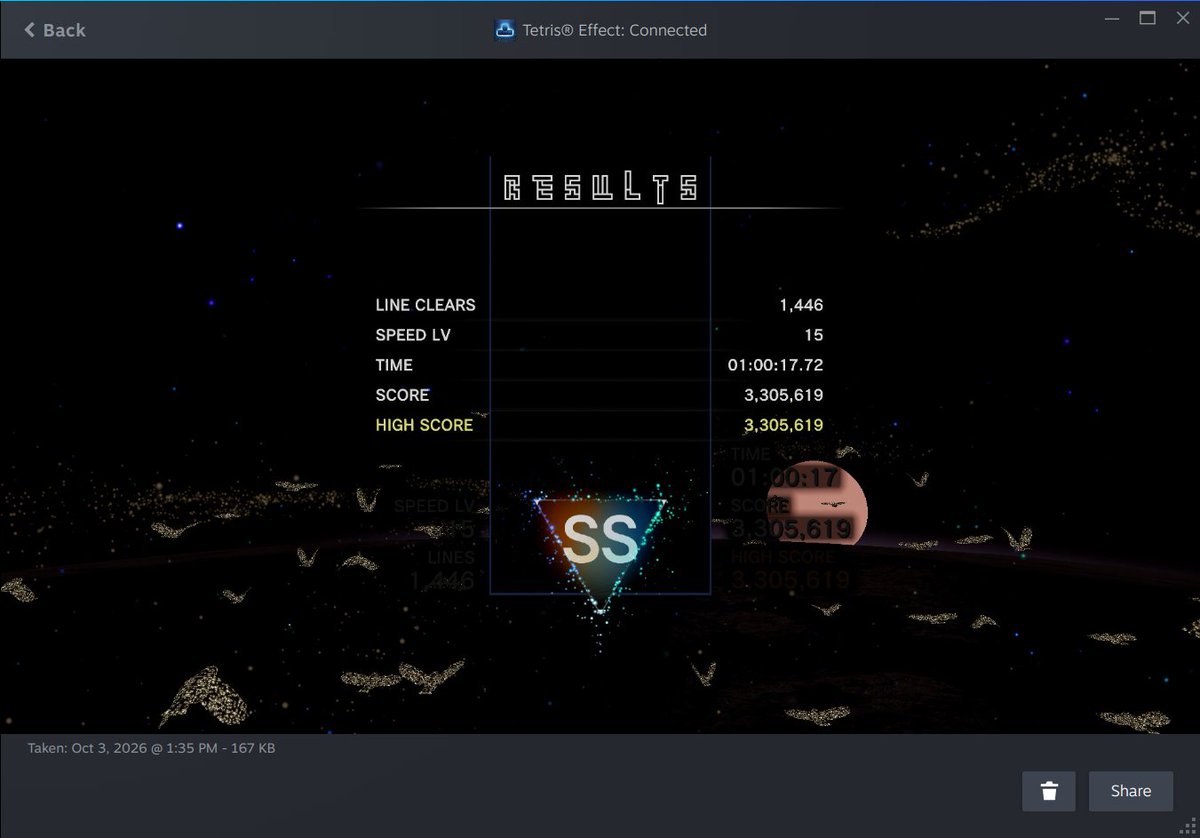The height and width of the screenshot is (838, 1200).
Task: Click the yellow 3,305,619 high score value
Action: 784,425
